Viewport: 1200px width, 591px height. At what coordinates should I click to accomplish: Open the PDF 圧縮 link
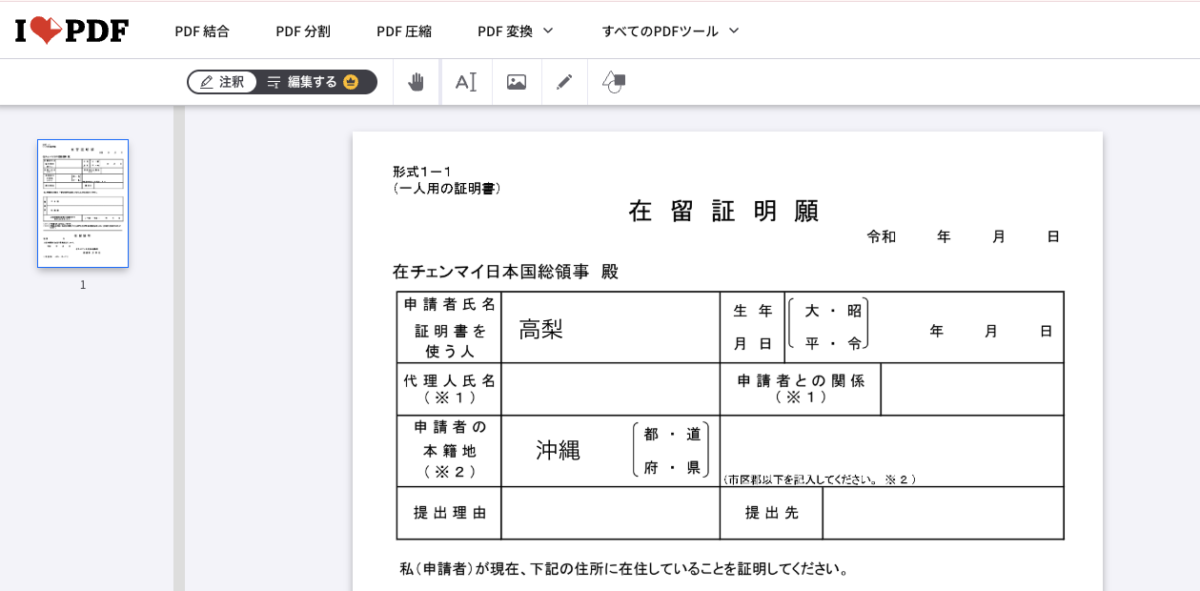click(x=404, y=31)
